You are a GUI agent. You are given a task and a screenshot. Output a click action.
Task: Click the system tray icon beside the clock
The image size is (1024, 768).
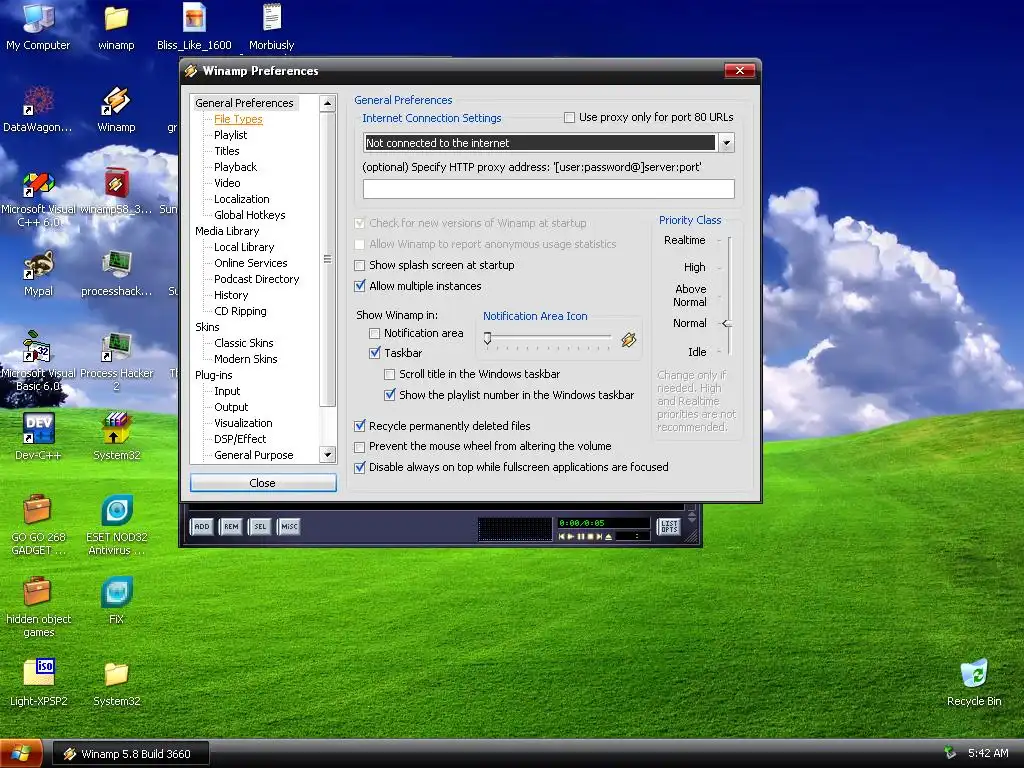point(950,753)
